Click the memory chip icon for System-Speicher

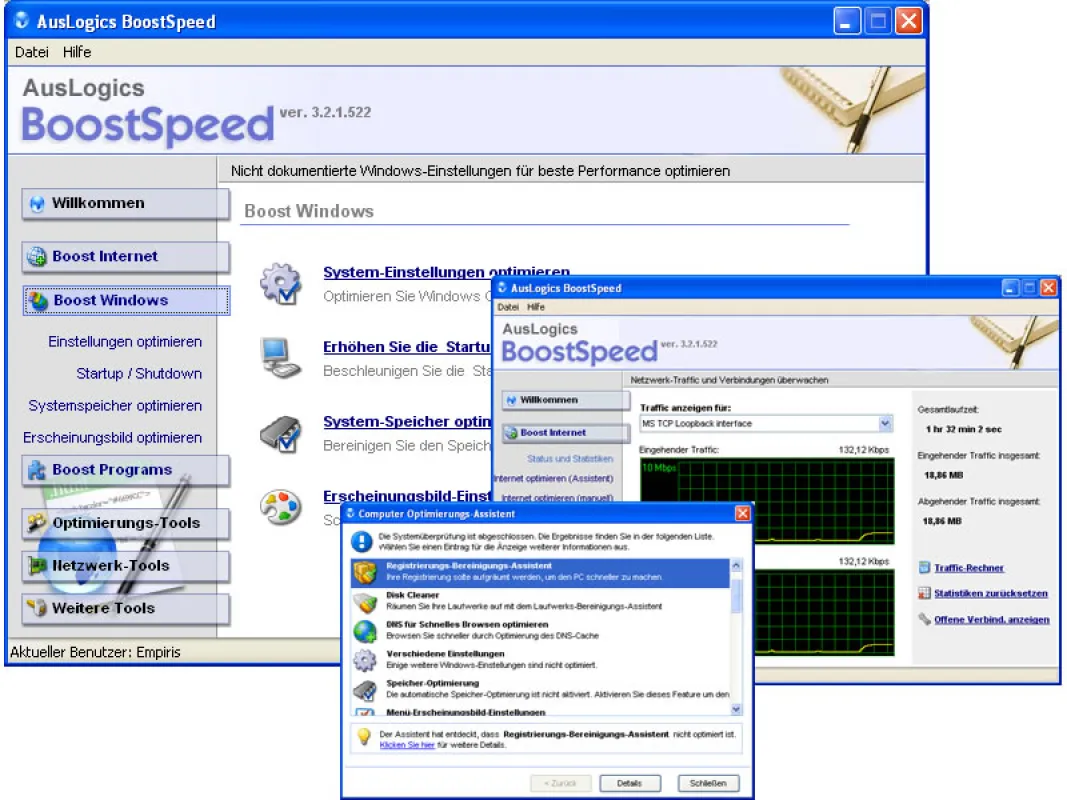click(280, 433)
